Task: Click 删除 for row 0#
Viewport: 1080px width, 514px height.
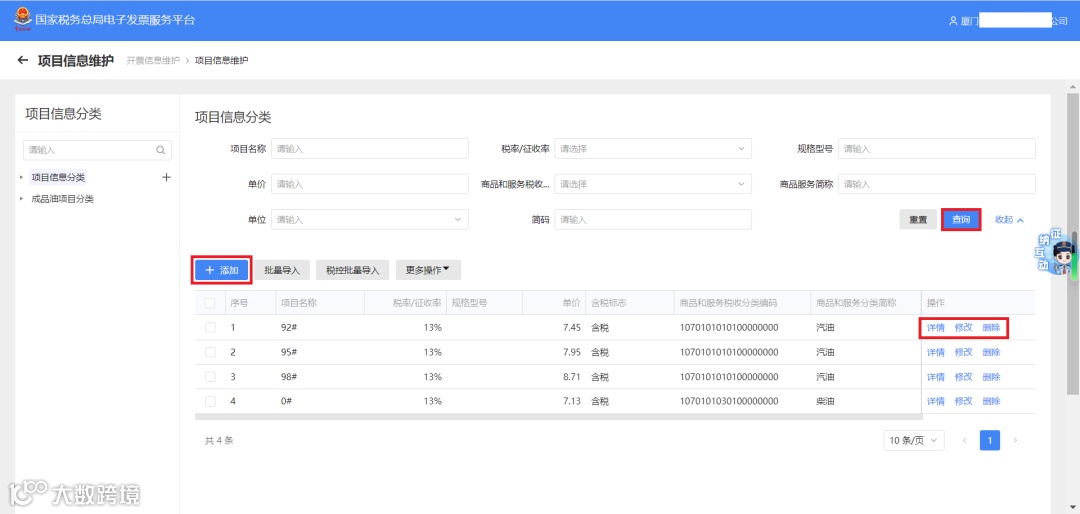Action: 991,401
